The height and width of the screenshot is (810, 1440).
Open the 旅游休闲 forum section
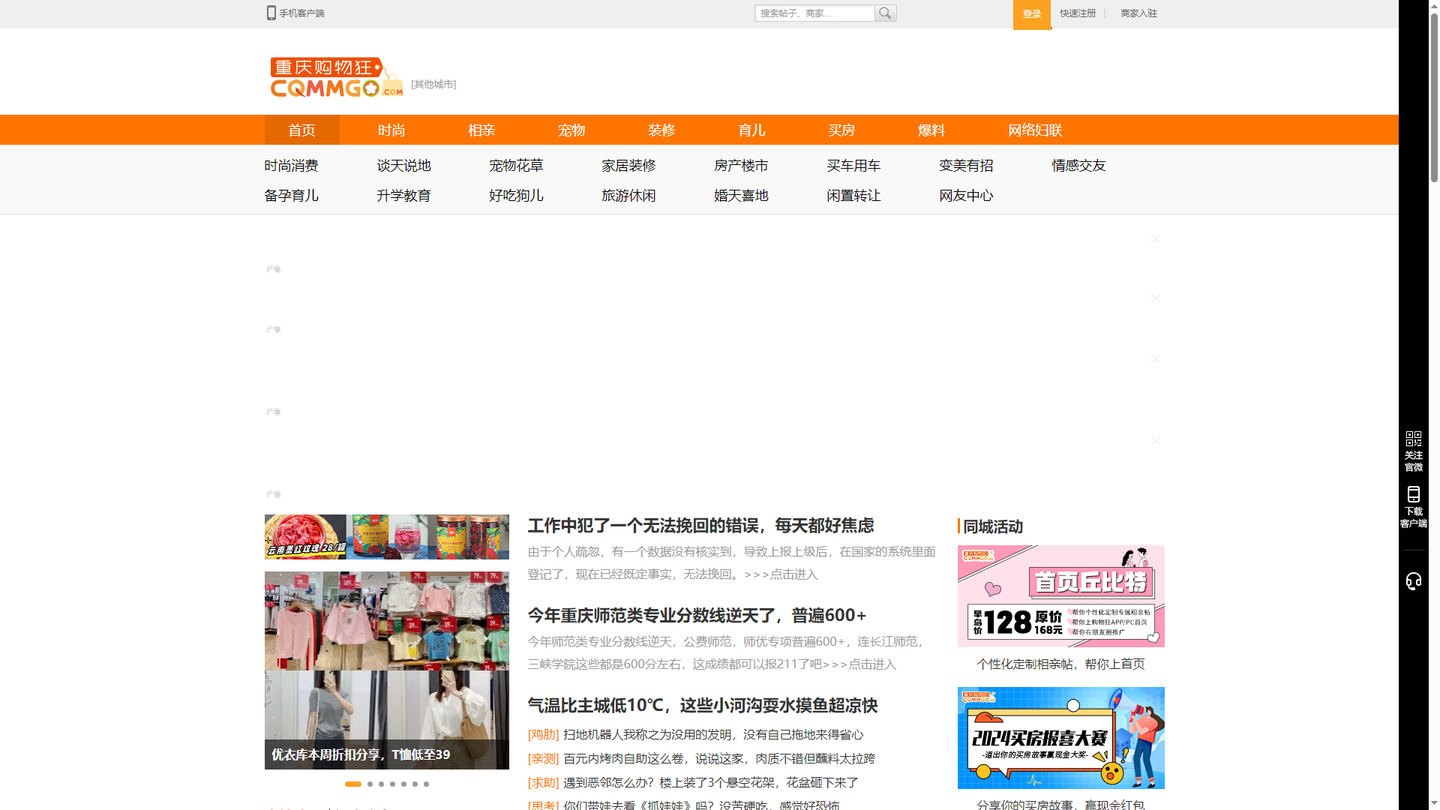pyautogui.click(x=629, y=196)
